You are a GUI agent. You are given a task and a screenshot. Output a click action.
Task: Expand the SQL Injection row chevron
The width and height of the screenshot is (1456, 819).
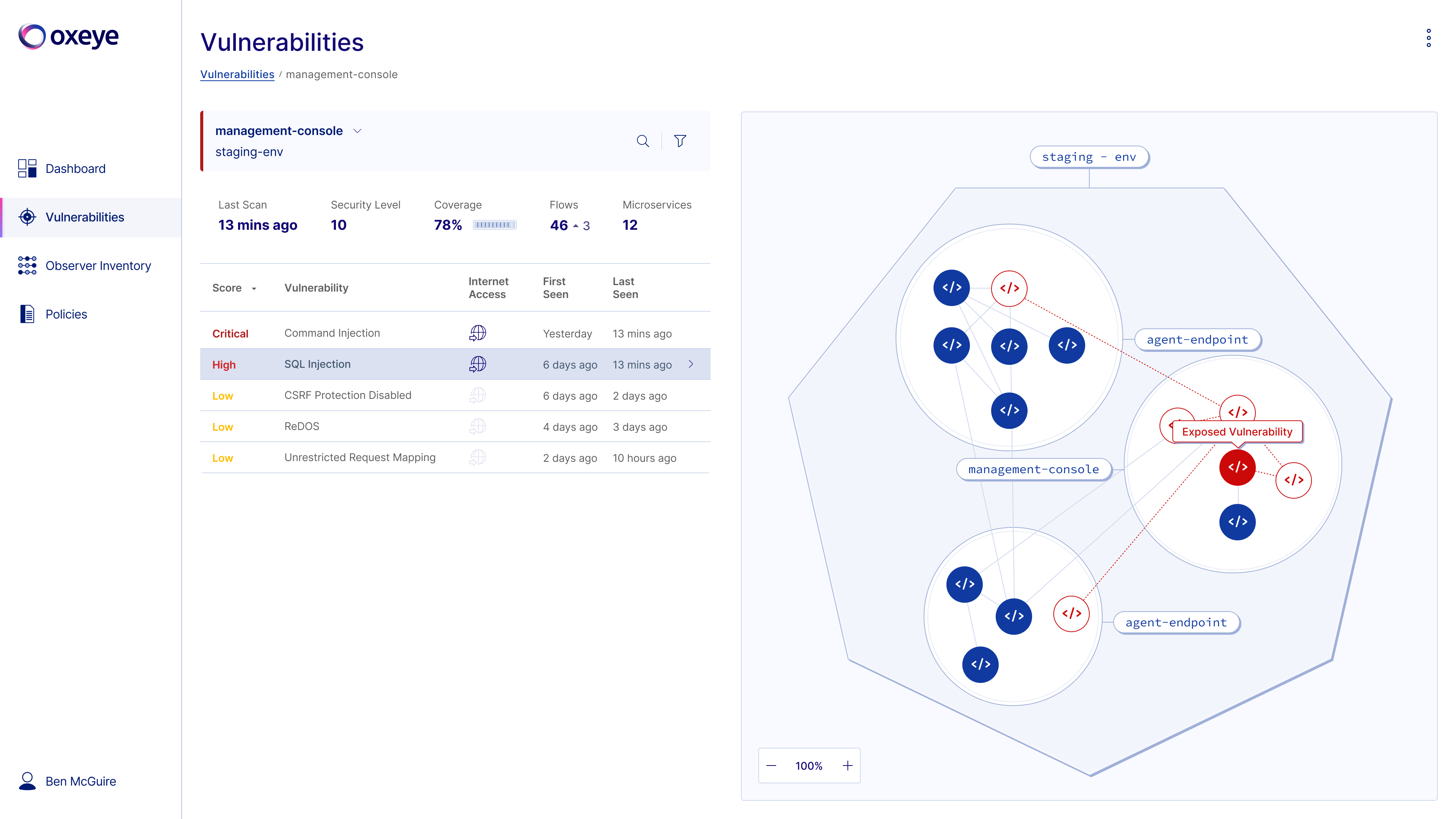tap(691, 364)
